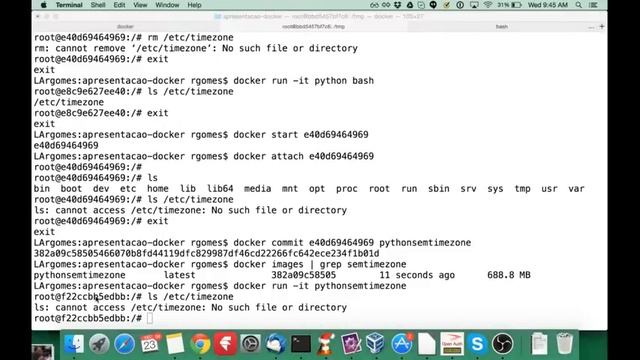Open the Open Auth app in Dock

coord(452,344)
